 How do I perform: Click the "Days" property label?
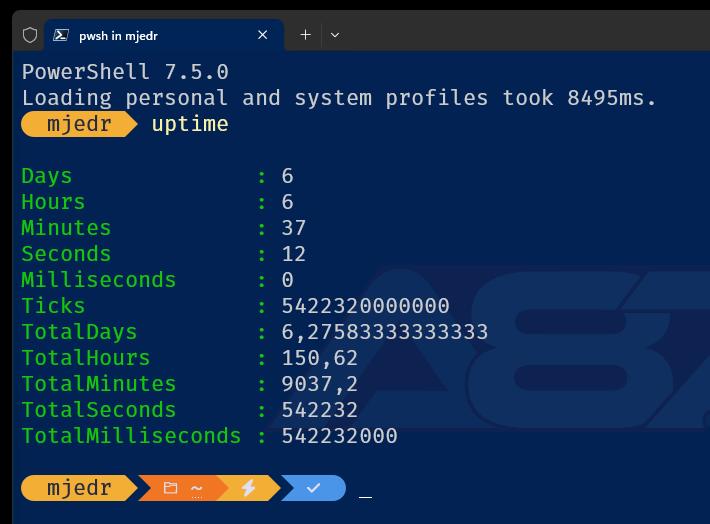tap(47, 176)
